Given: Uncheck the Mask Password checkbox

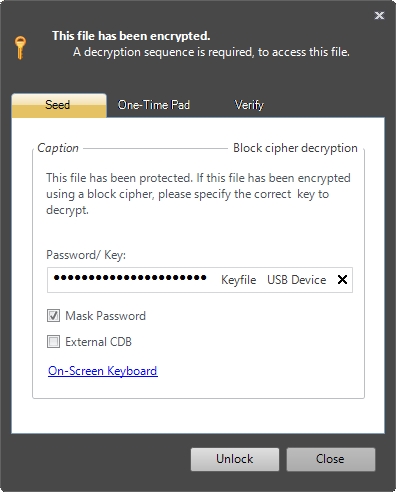Looking at the screenshot, I should click(x=53, y=316).
